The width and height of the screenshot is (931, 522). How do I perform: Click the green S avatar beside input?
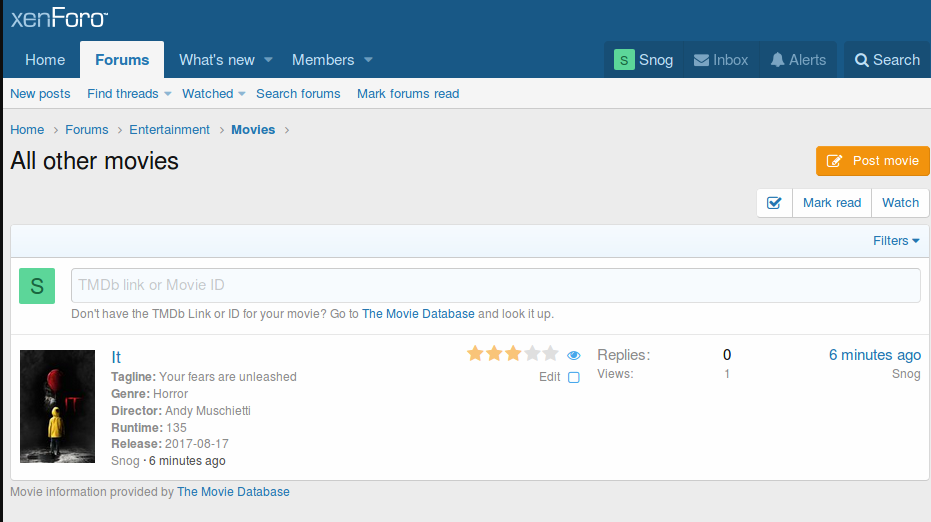point(37,286)
